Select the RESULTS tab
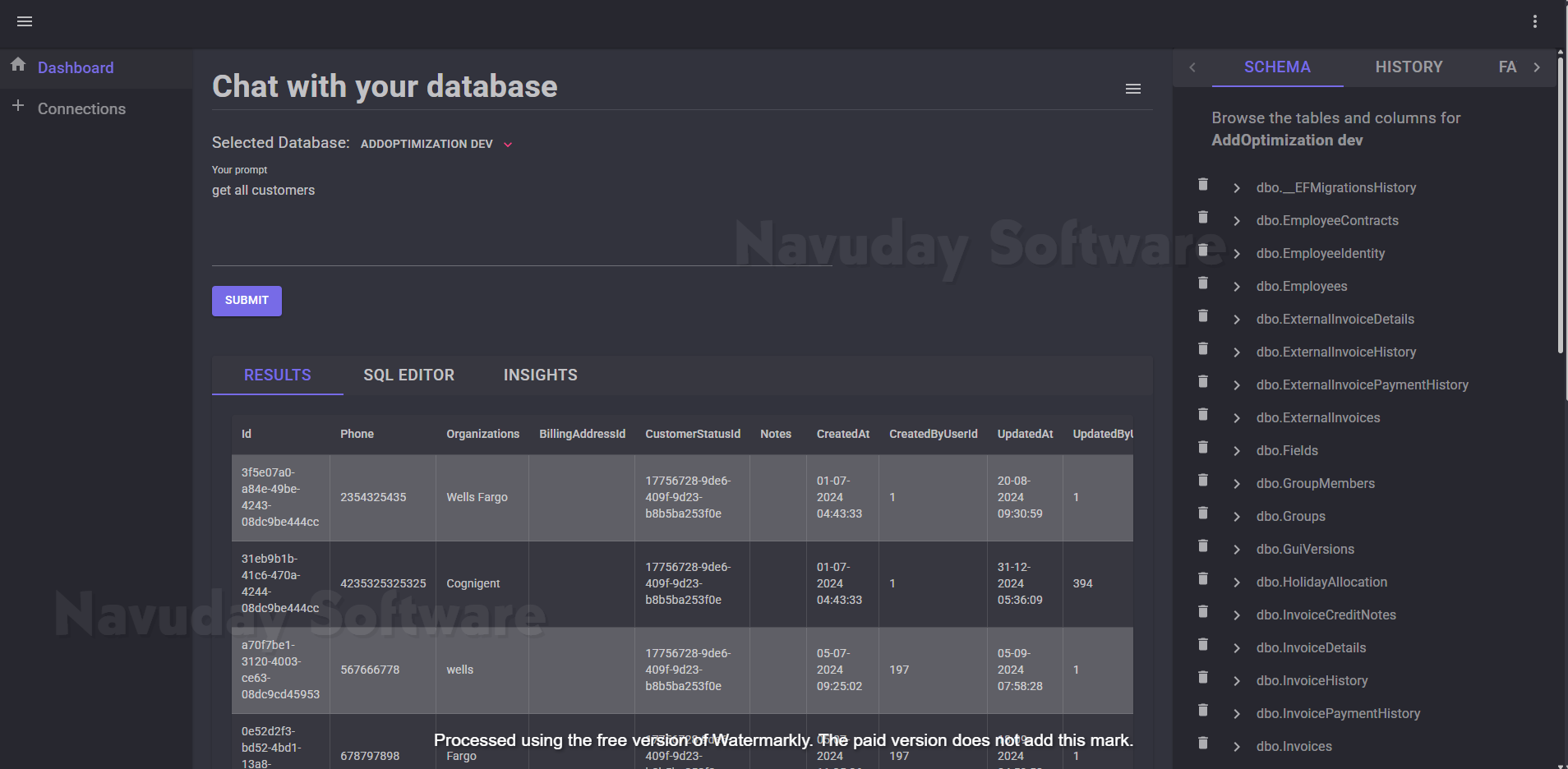Viewport: 1568px width, 769px height. [x=277, y=375]
